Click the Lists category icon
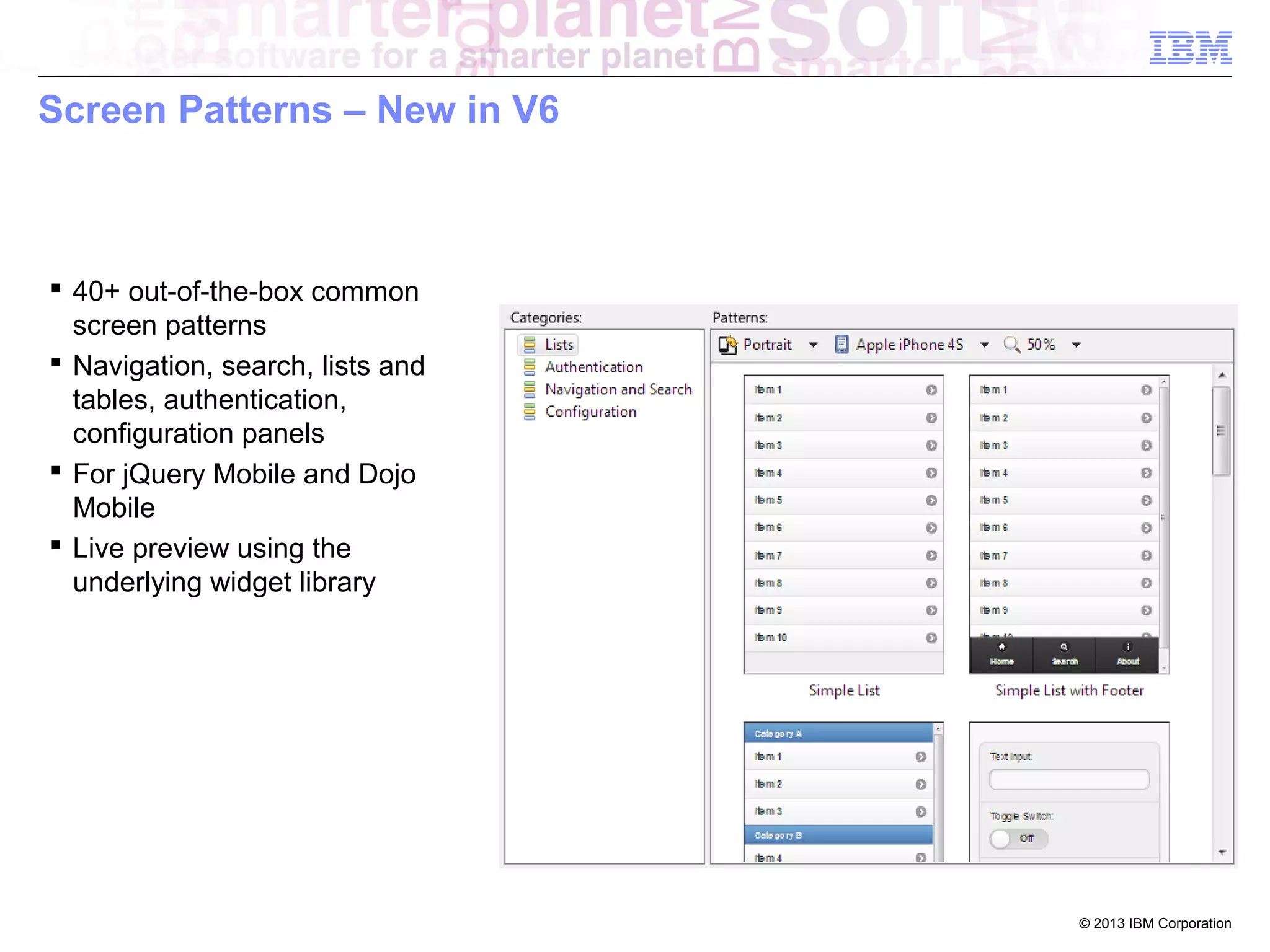This screenshot has width=1270, height=952. pos(530,345)
